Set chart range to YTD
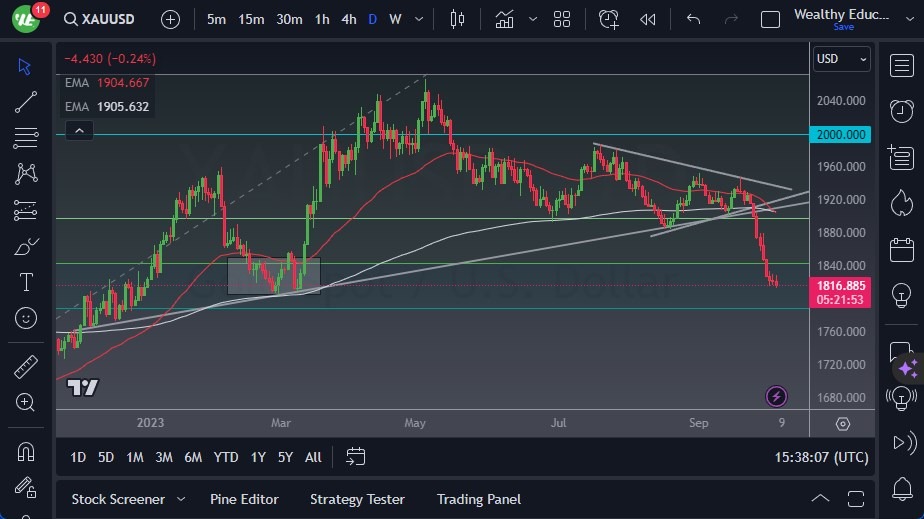 point(226,457)
